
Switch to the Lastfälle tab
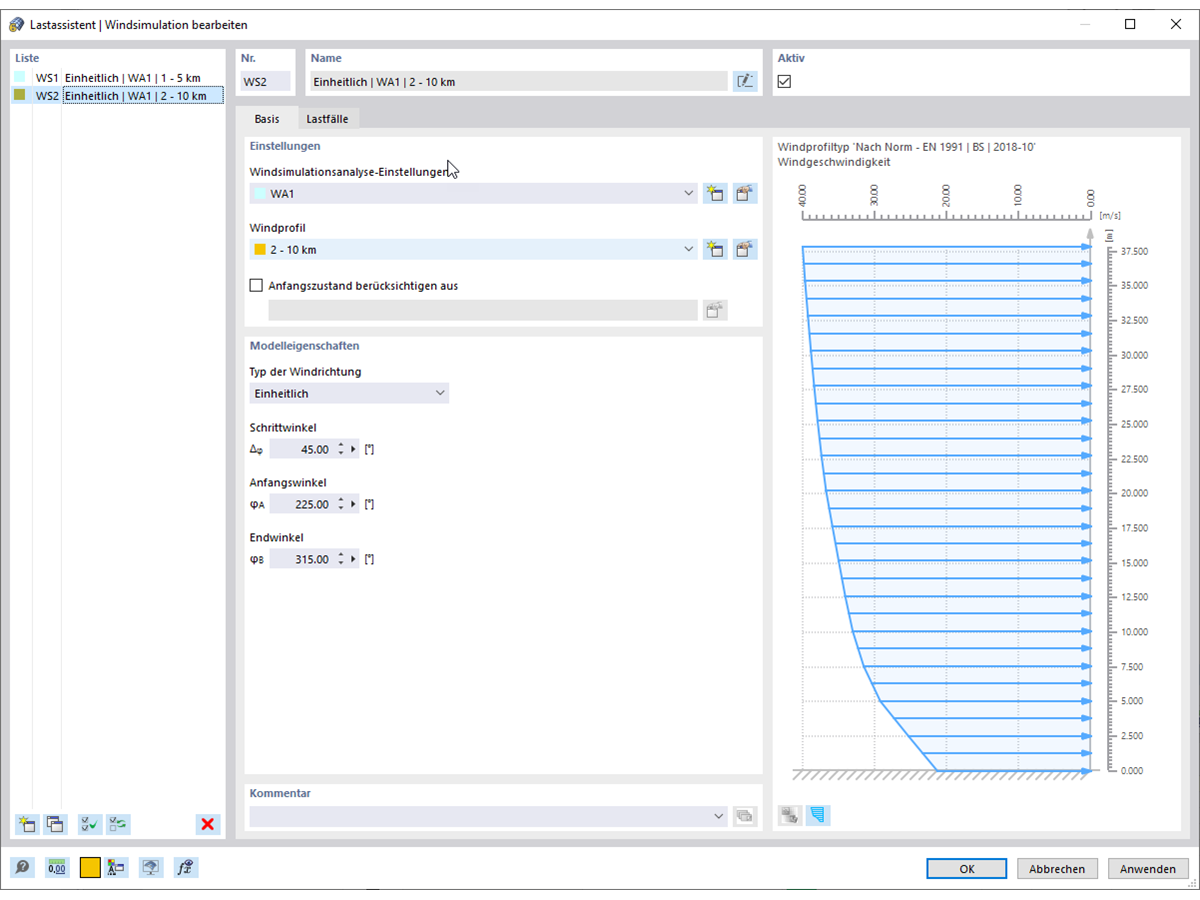(x=329, y=119)
